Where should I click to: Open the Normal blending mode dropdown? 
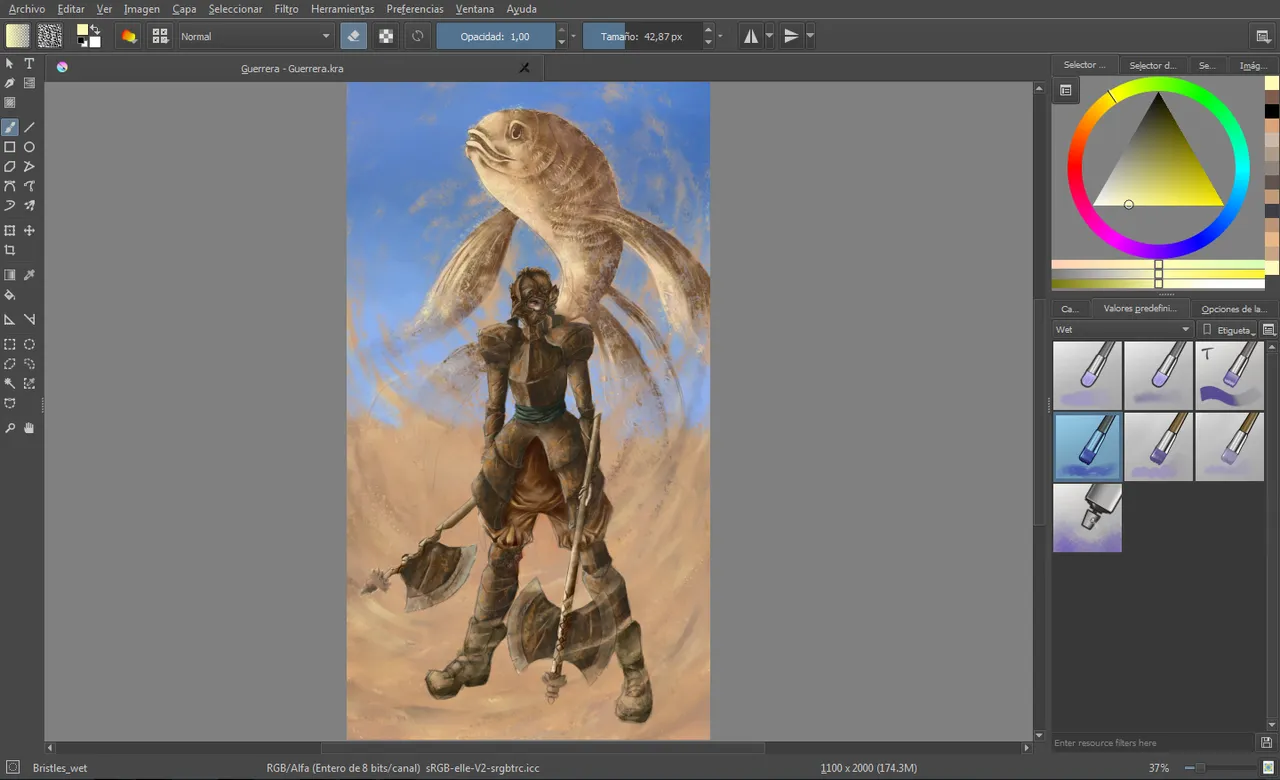coord(256,36)
